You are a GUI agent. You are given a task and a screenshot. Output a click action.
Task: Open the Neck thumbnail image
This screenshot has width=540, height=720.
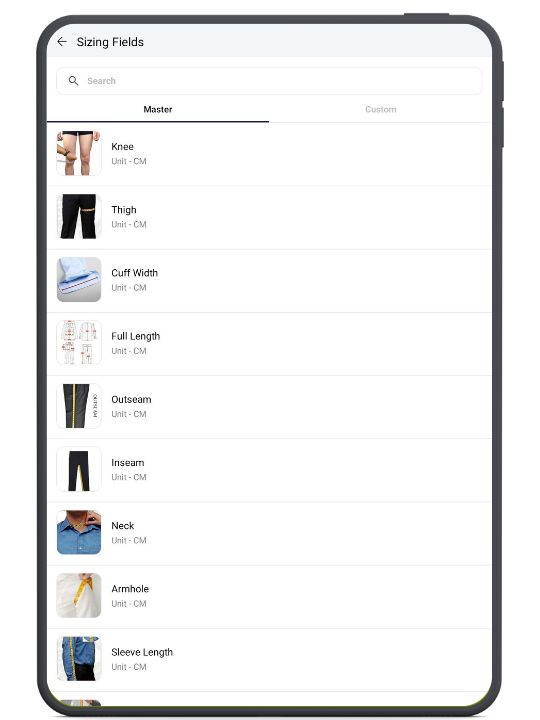point(79,532)
